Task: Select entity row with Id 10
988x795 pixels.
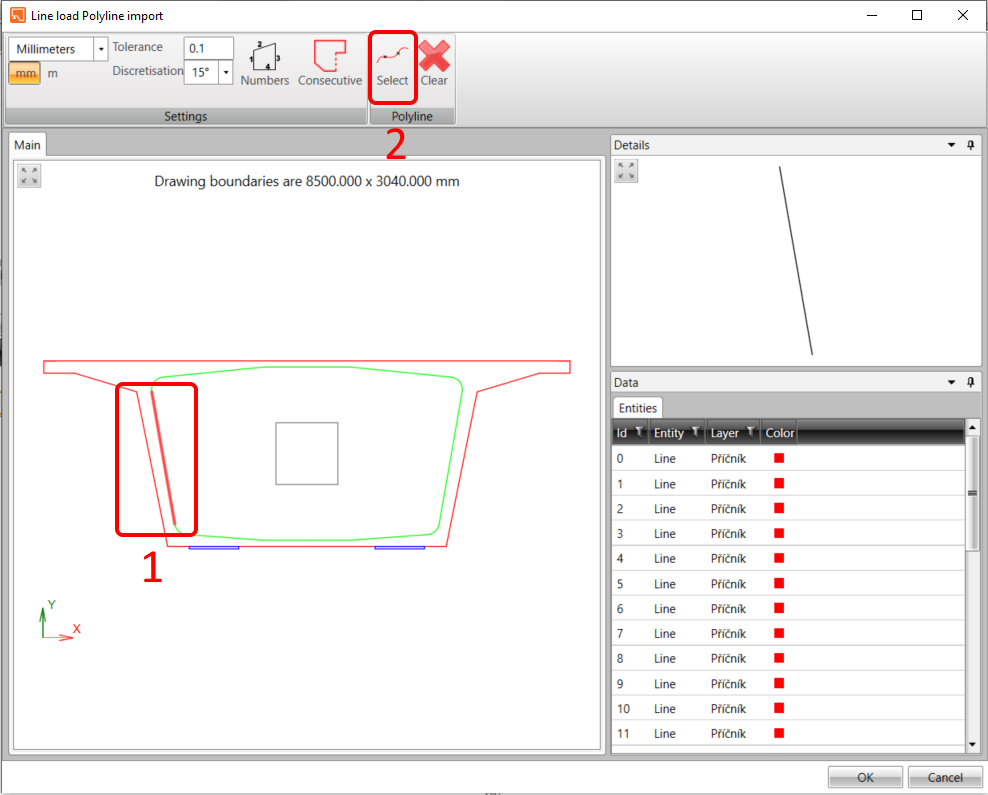Action: (x=788, y=709)
